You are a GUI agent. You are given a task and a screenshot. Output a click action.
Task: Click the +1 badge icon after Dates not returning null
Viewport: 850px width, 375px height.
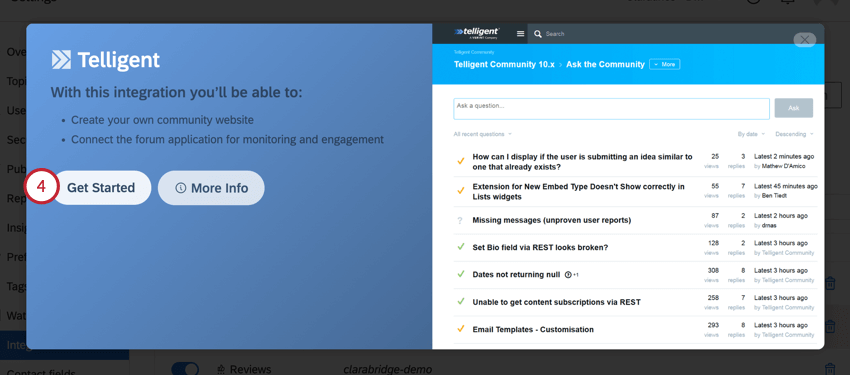pos(571,275)
